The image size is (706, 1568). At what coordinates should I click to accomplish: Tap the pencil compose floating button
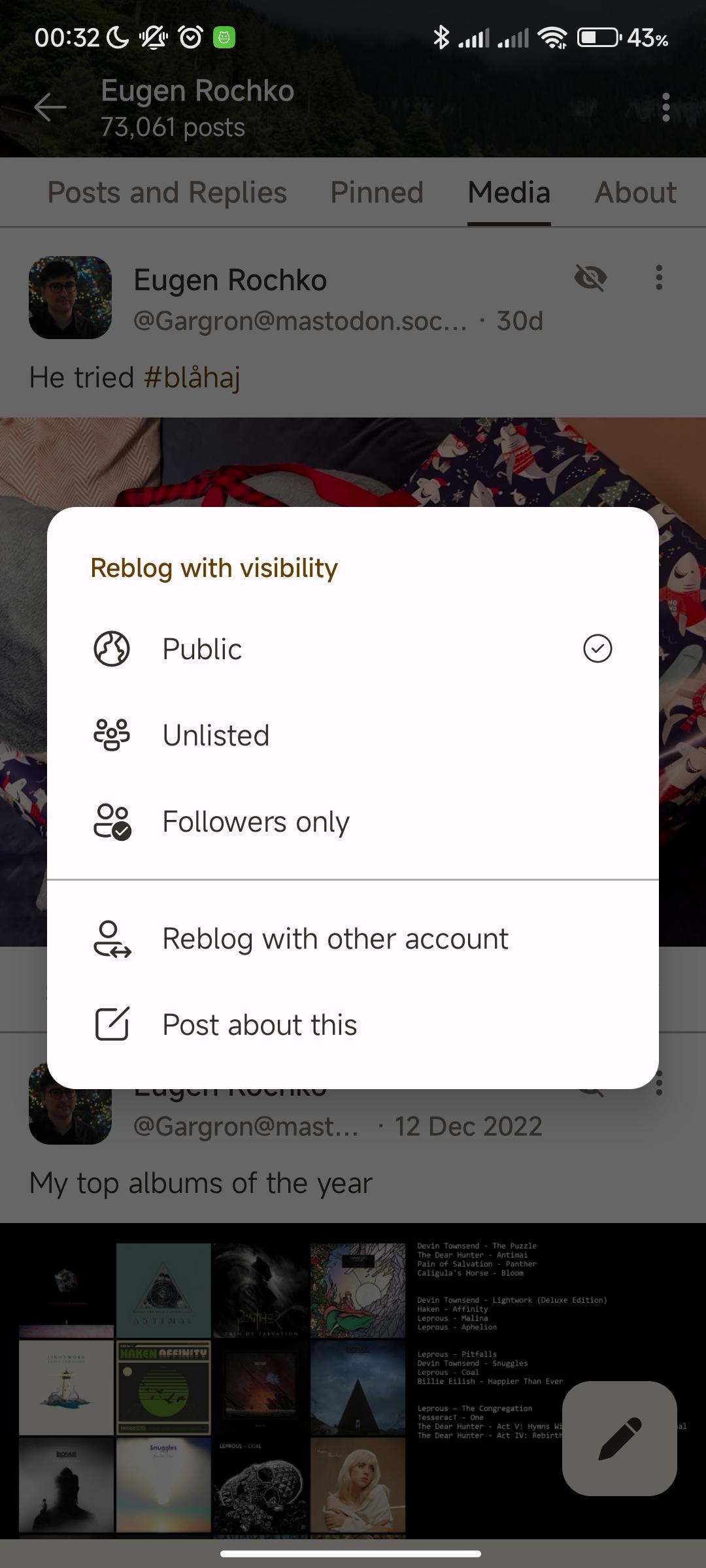tap(619, 1438)
